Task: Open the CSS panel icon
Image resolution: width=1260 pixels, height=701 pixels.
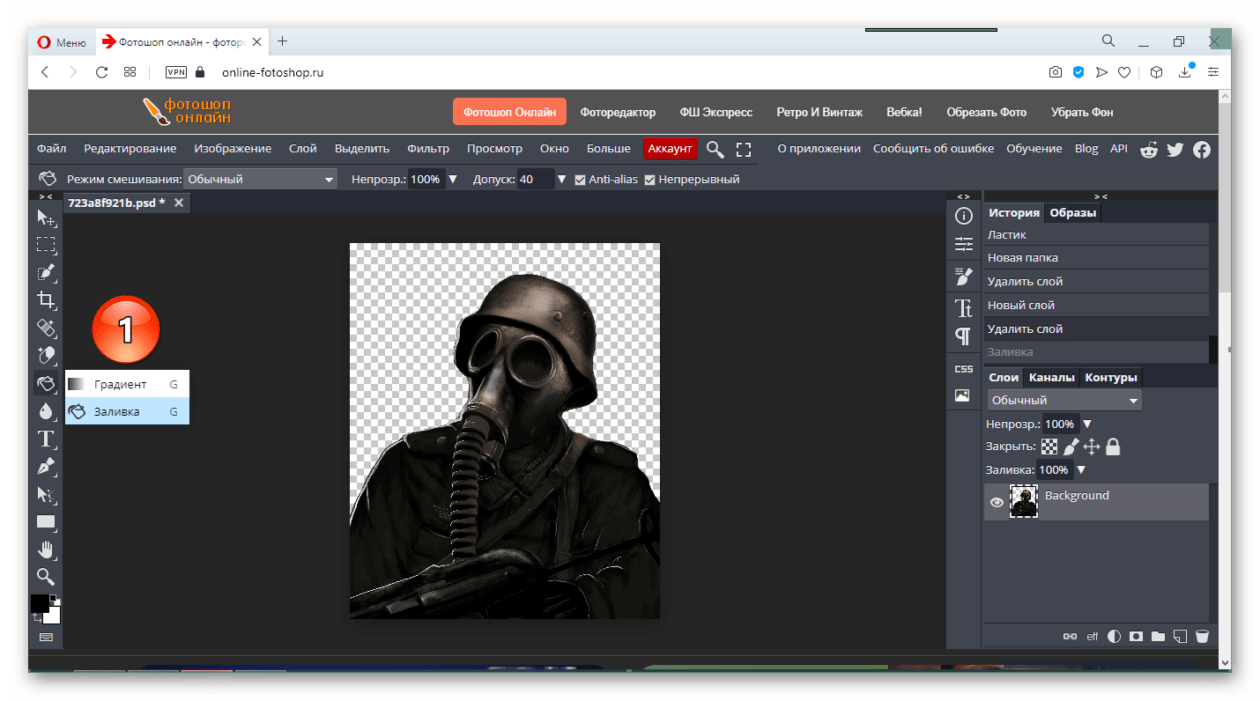Action: click(x=963, y=369)
